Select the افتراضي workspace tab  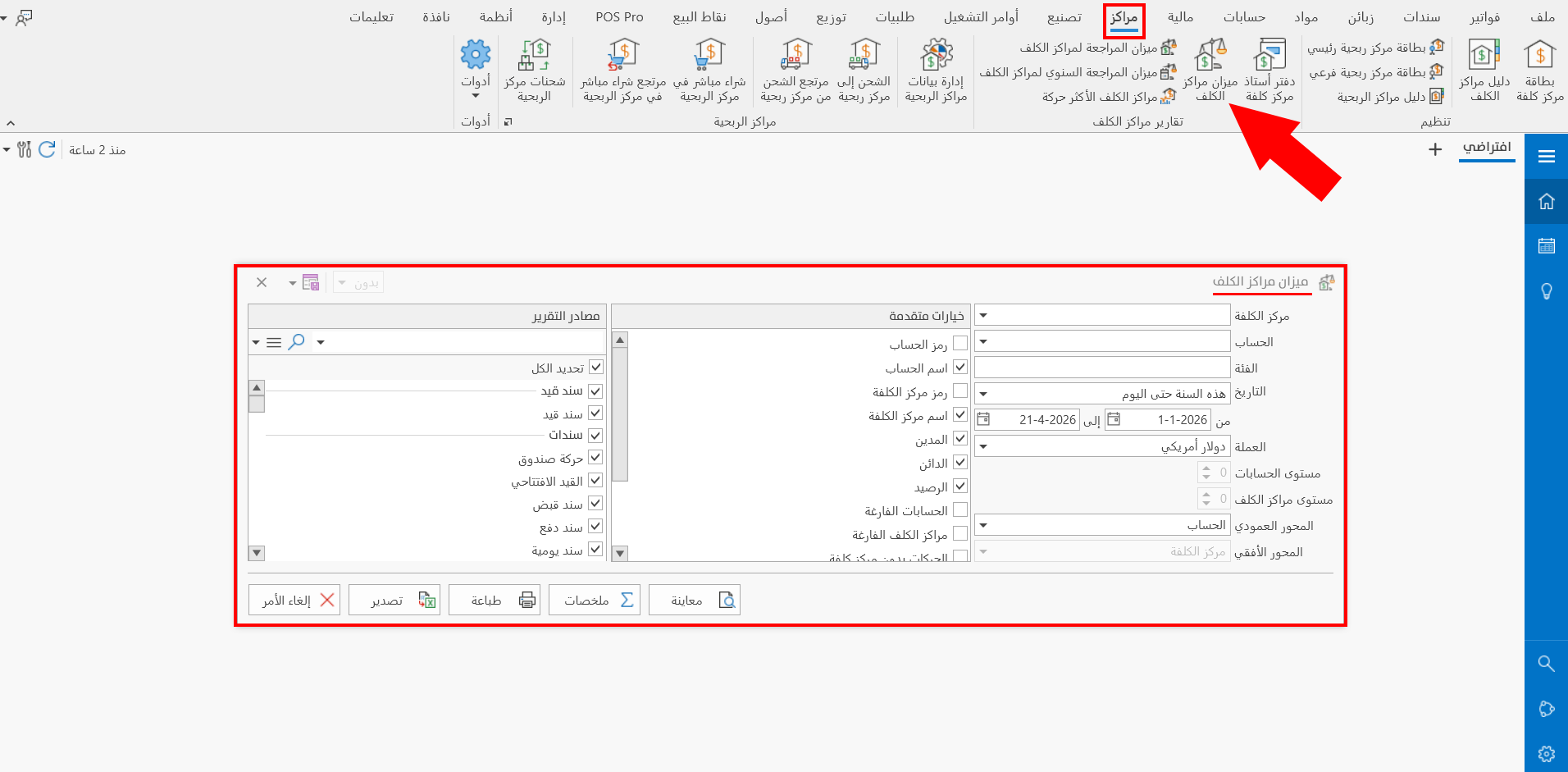(x=1487, y=148)
